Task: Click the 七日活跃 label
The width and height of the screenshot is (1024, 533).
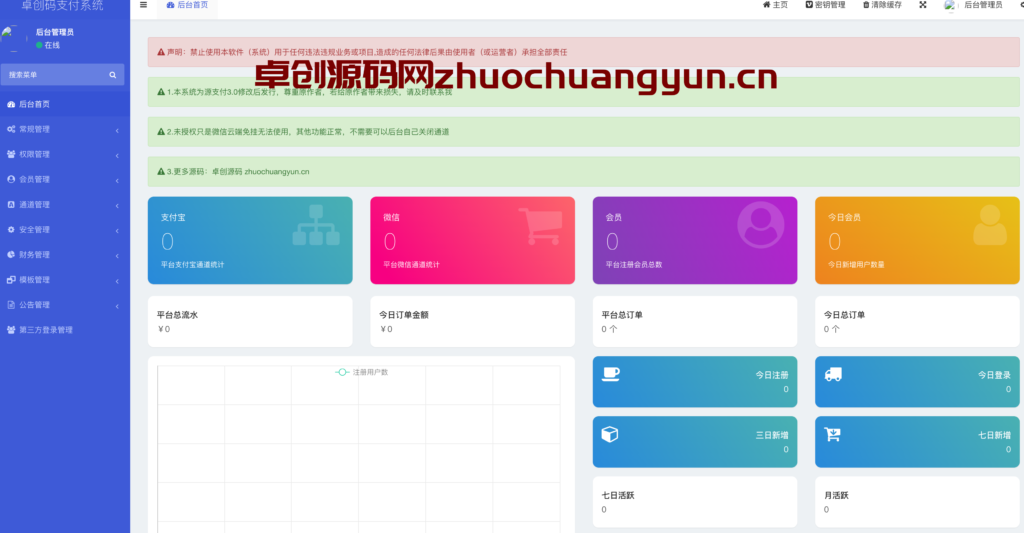Action: [x=618, y=495]
